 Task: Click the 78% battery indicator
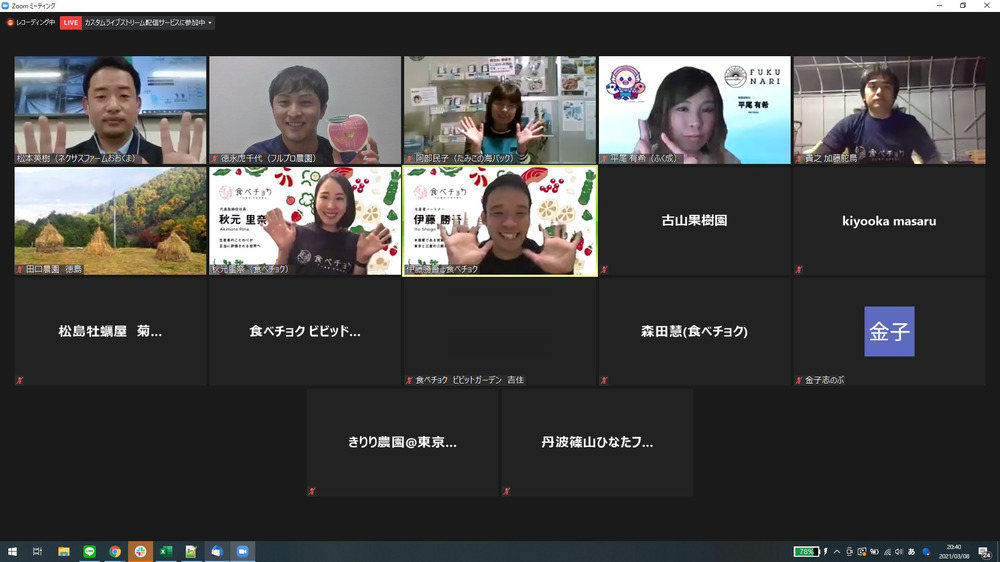click(x=805, y=551)
